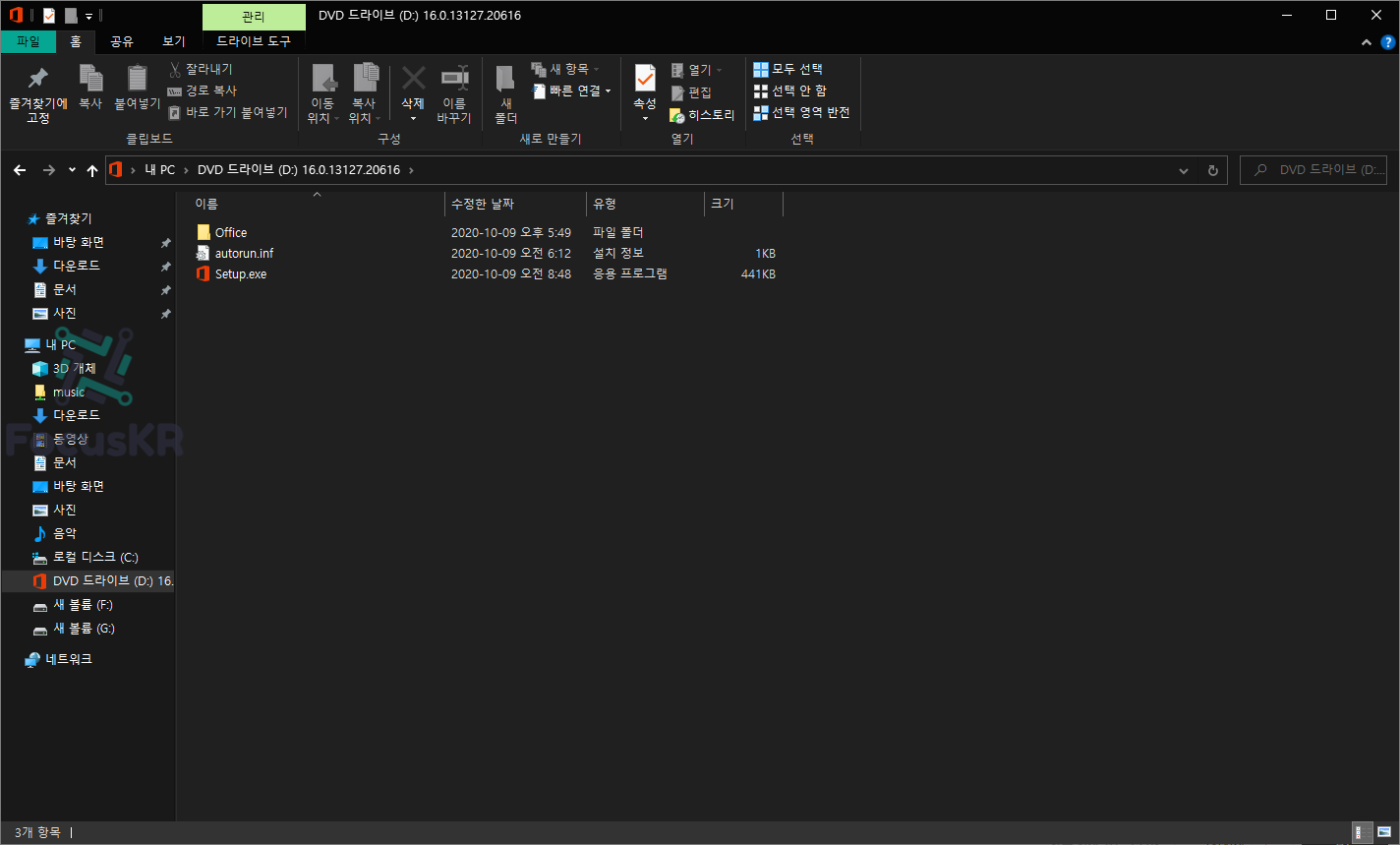1400x845 pixels.
Task: Create 새 폴더 (New folder)
Action: pyautogui.click(x=505, y=94)
